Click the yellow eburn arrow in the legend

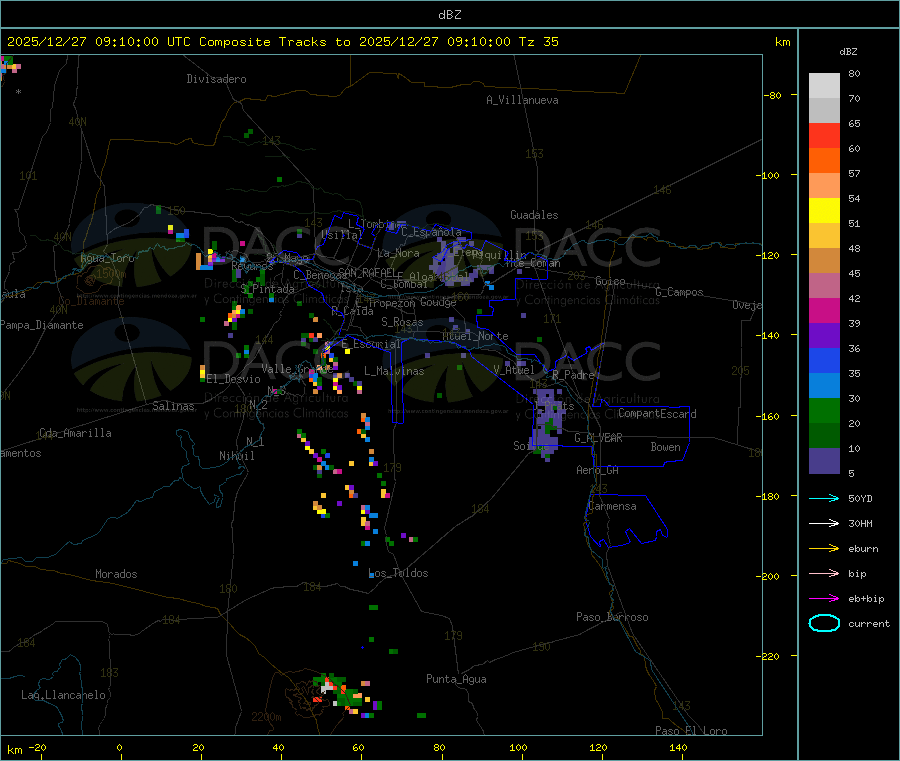[x=824, y=549]
